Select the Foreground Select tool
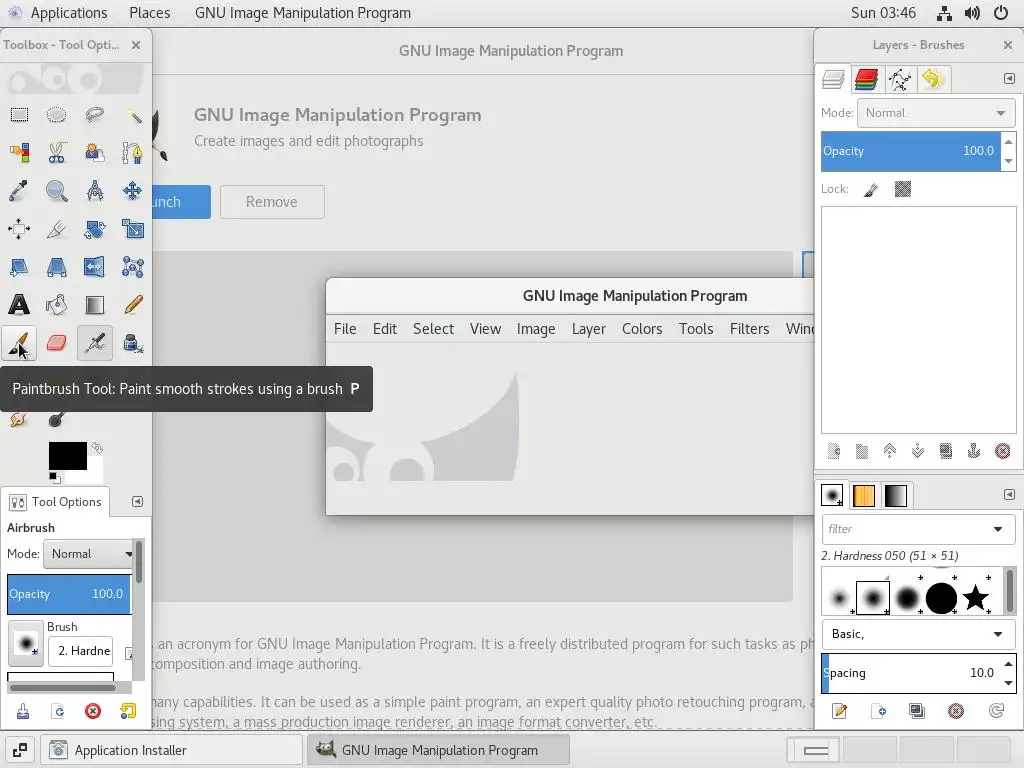 click(x=95, y=153)
